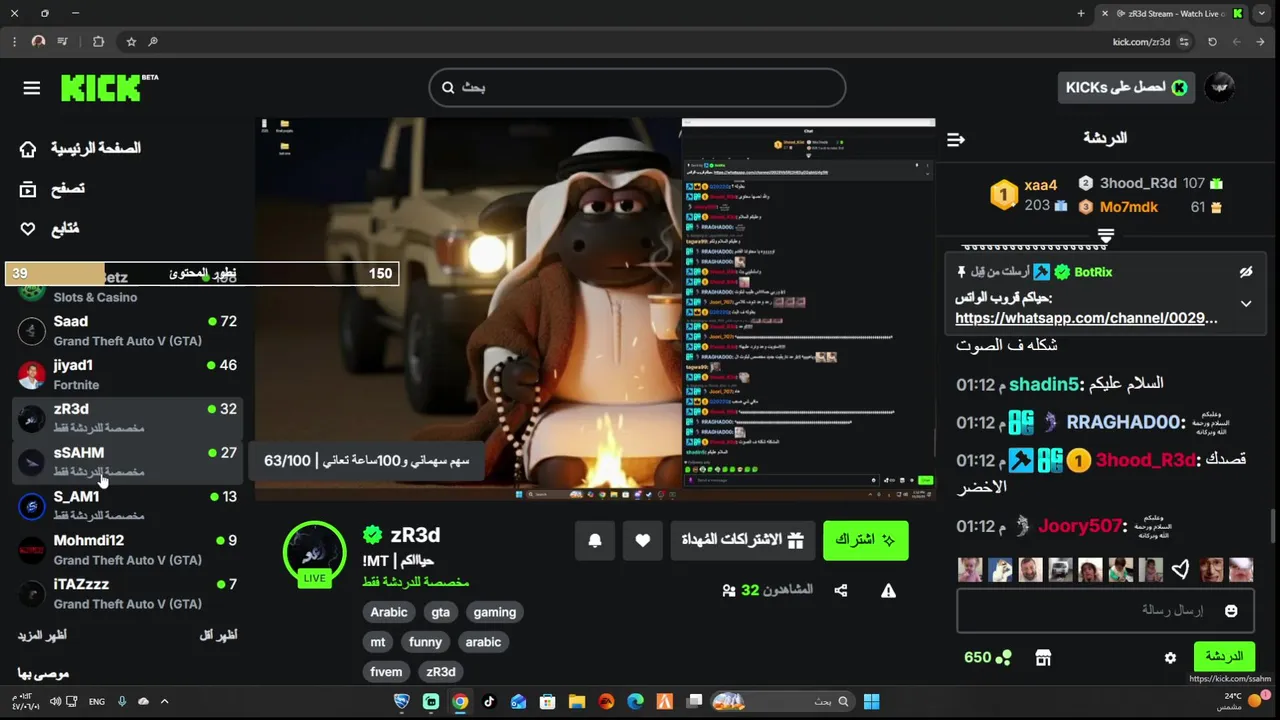
Task: Click the live stream video player
Action: 595,308
